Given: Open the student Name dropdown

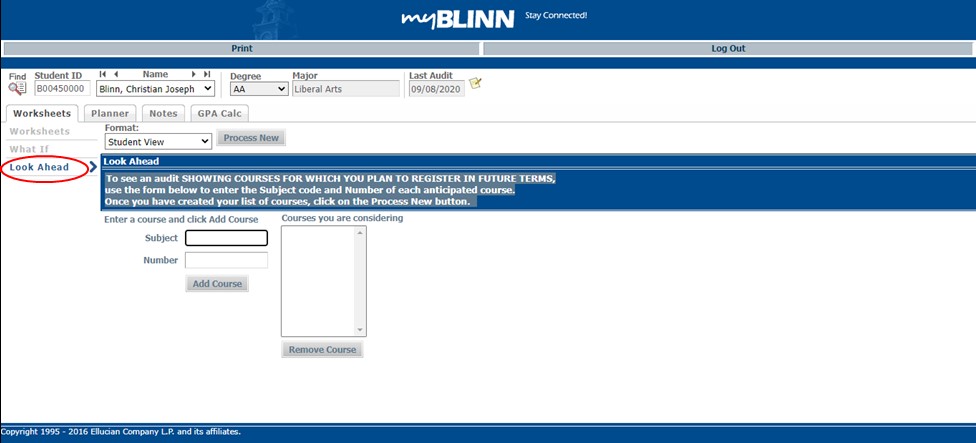Looking at the screenshot, I should (x=155, y=89).
